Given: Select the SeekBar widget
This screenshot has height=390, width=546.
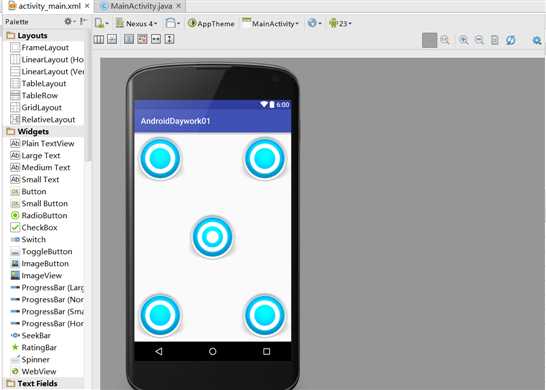Looking at the screenshot, I should 31,335.
